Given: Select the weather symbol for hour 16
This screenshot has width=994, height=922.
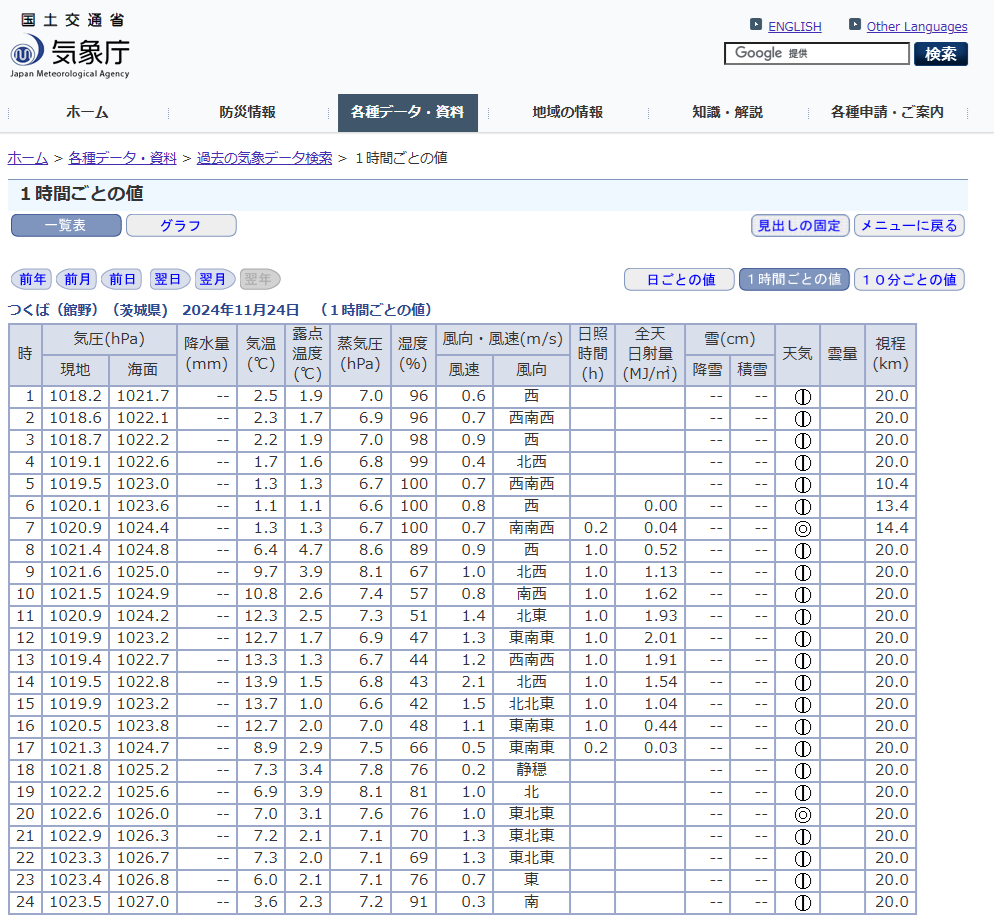Looking at the screenshot, I should pos(803,727).
